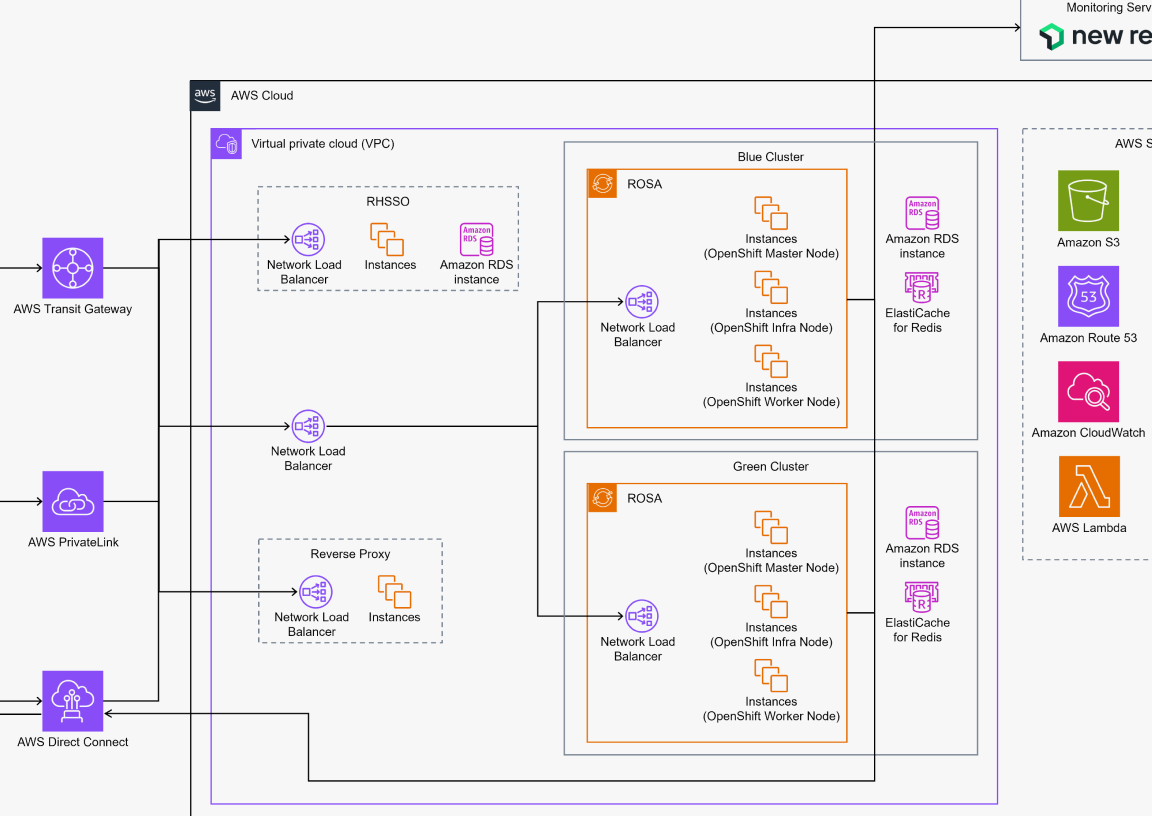Select the 'ROSA' label in Green Cluster

tap(644, 499)
